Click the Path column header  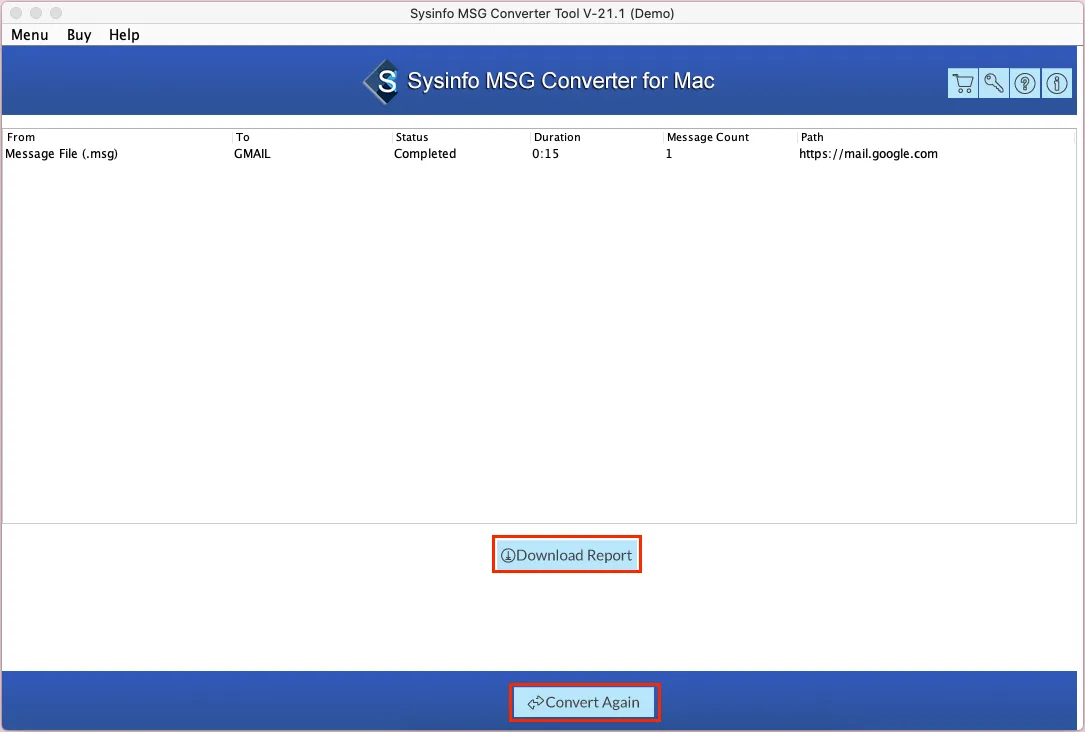[812, 137]
